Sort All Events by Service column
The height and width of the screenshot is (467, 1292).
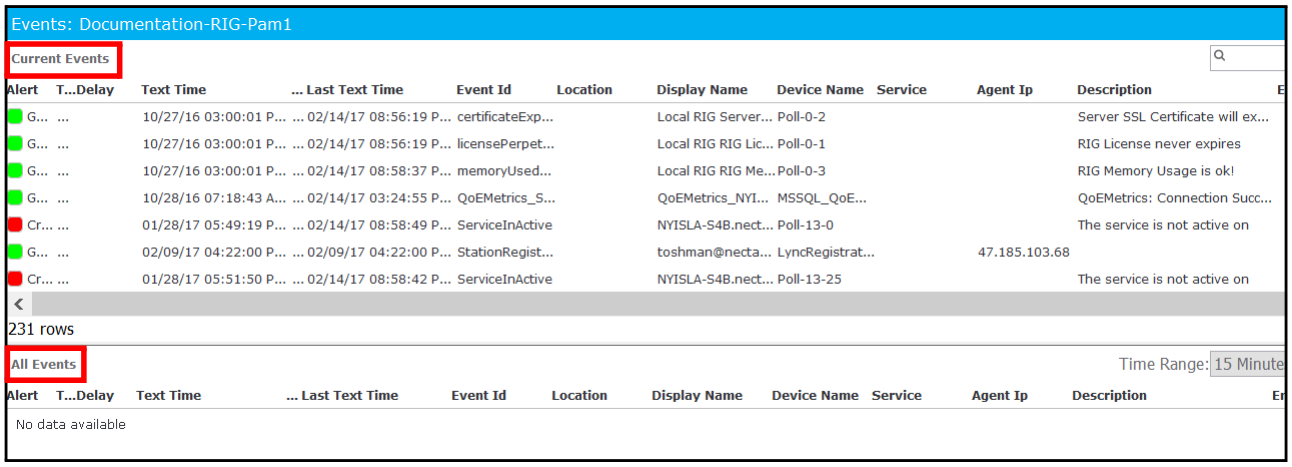tap(897, 396)
